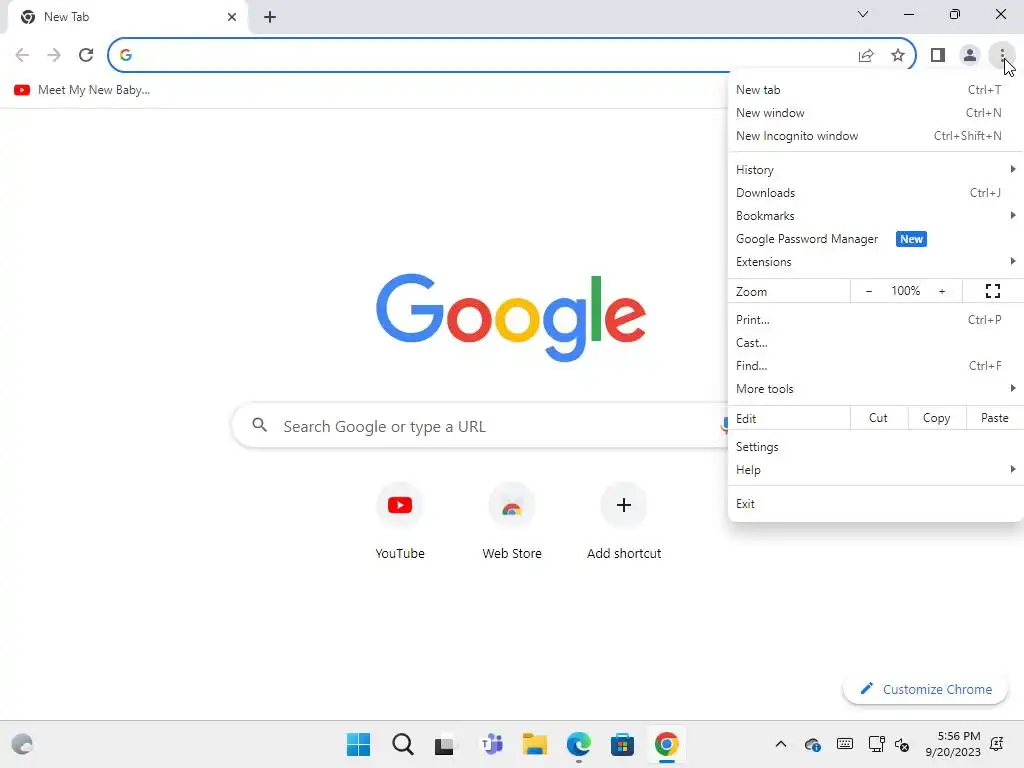Viewport: 1024px width, 768px height.
Task: Click the forward navigation arrow
Action: tap(54, 55)
